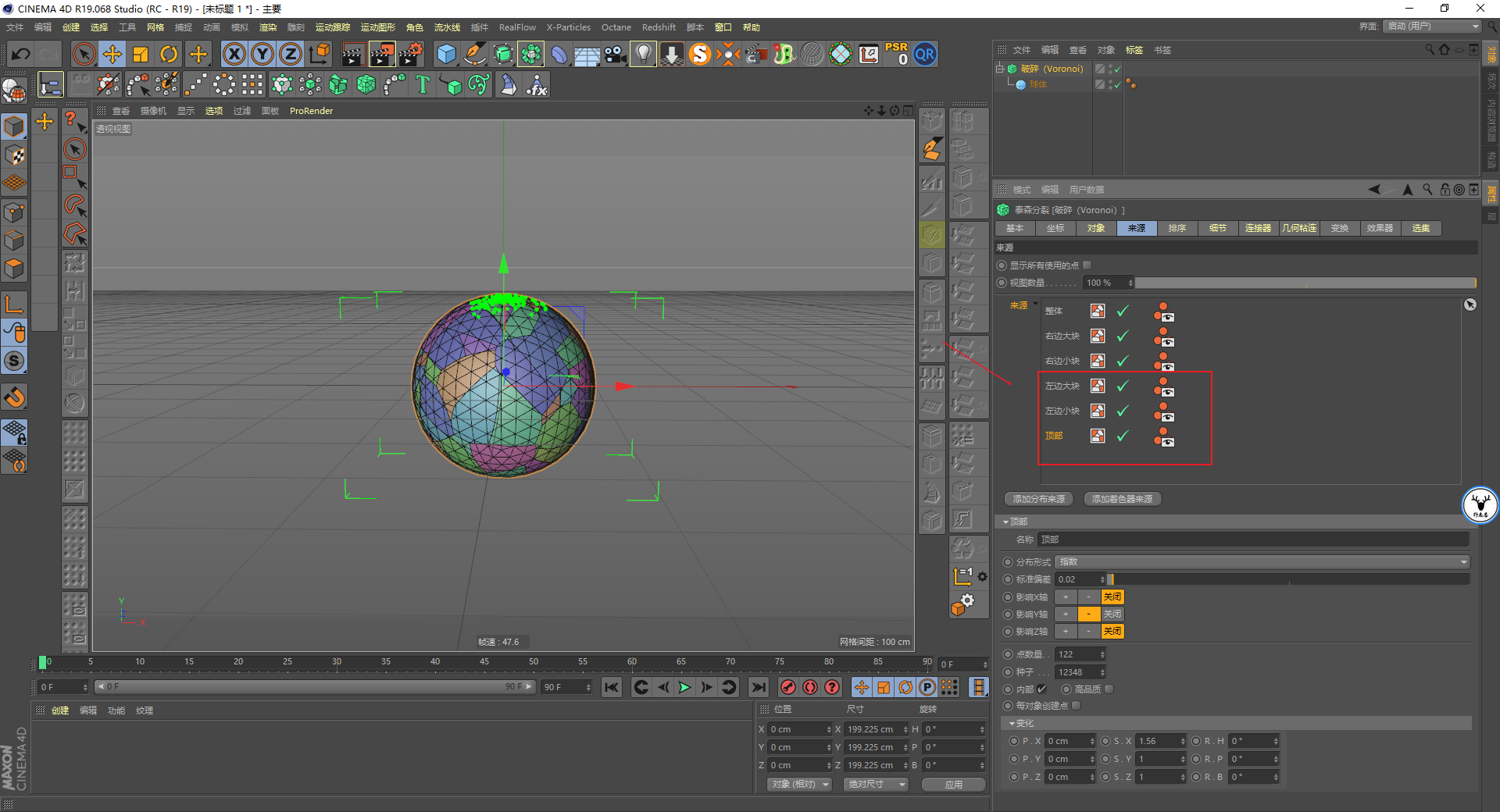Viewport: 1500px width, 812px height.
Task: Adjust the 标准偏差 slider
Action: pos(1288,579)
